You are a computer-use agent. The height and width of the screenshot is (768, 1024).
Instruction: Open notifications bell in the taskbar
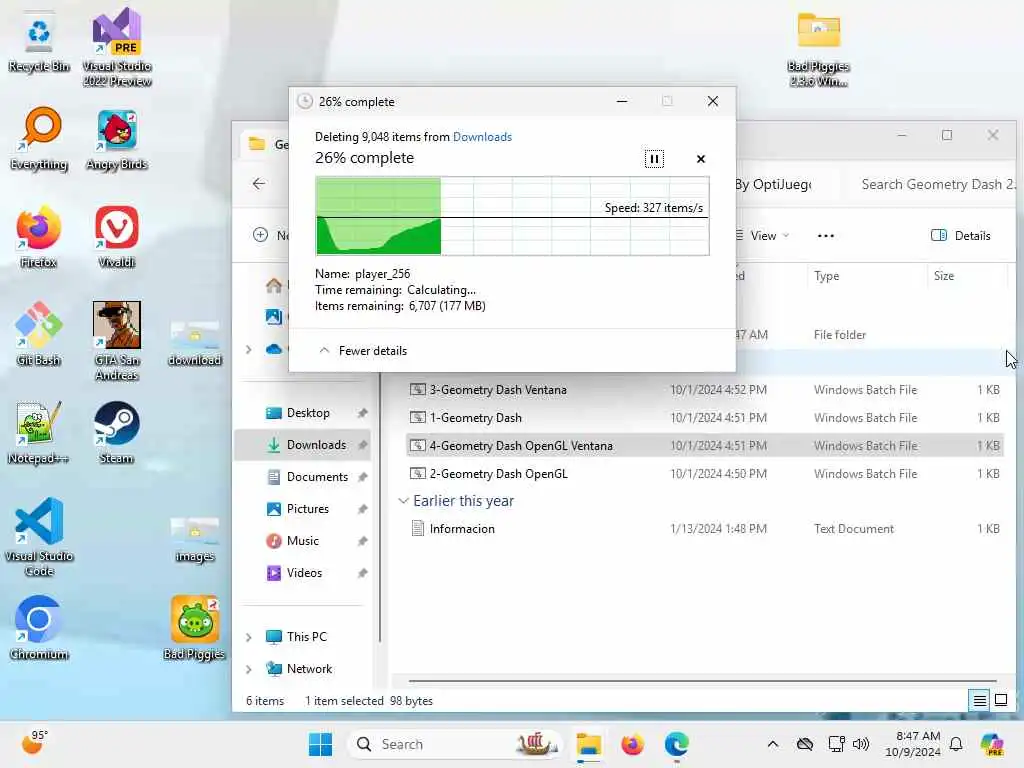(x=955, y=744)
